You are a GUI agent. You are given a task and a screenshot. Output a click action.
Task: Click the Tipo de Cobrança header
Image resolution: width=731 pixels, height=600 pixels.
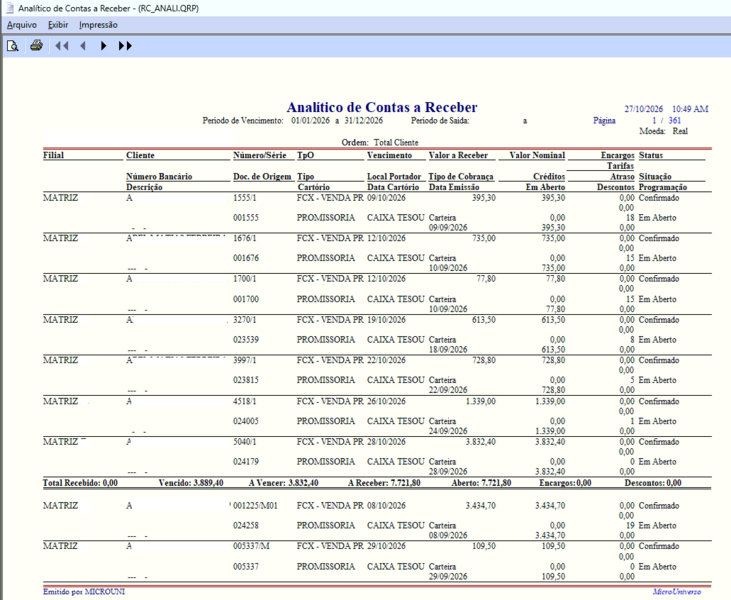click(461, 177)
